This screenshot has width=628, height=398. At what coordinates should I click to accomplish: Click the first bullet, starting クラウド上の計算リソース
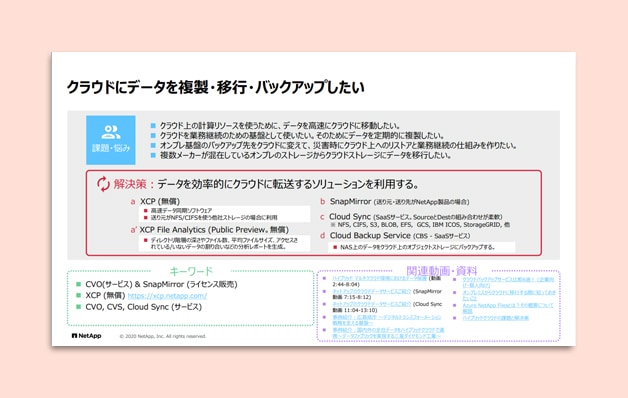pos(280,126)
